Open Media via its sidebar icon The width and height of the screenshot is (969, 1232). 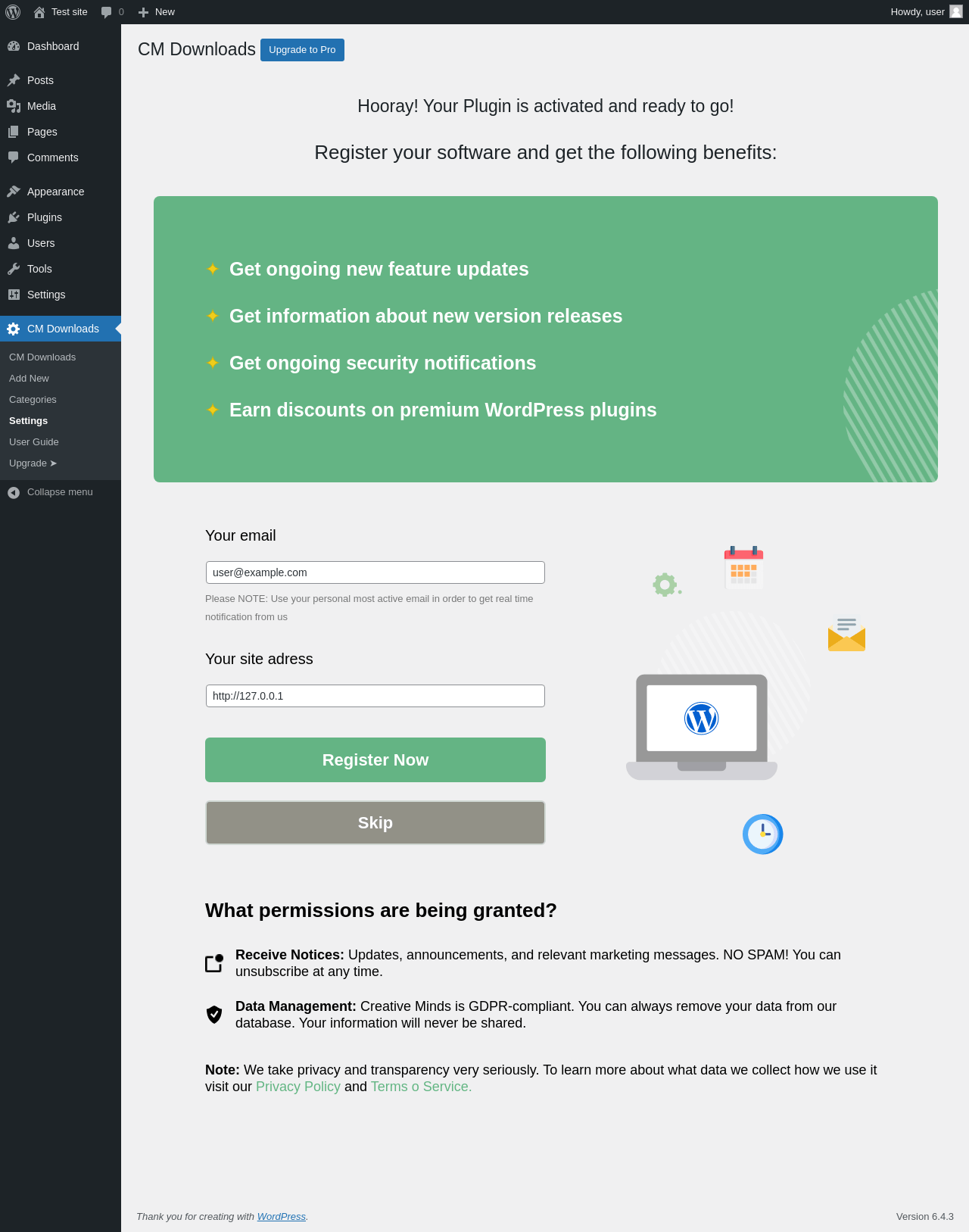(14, 106)
